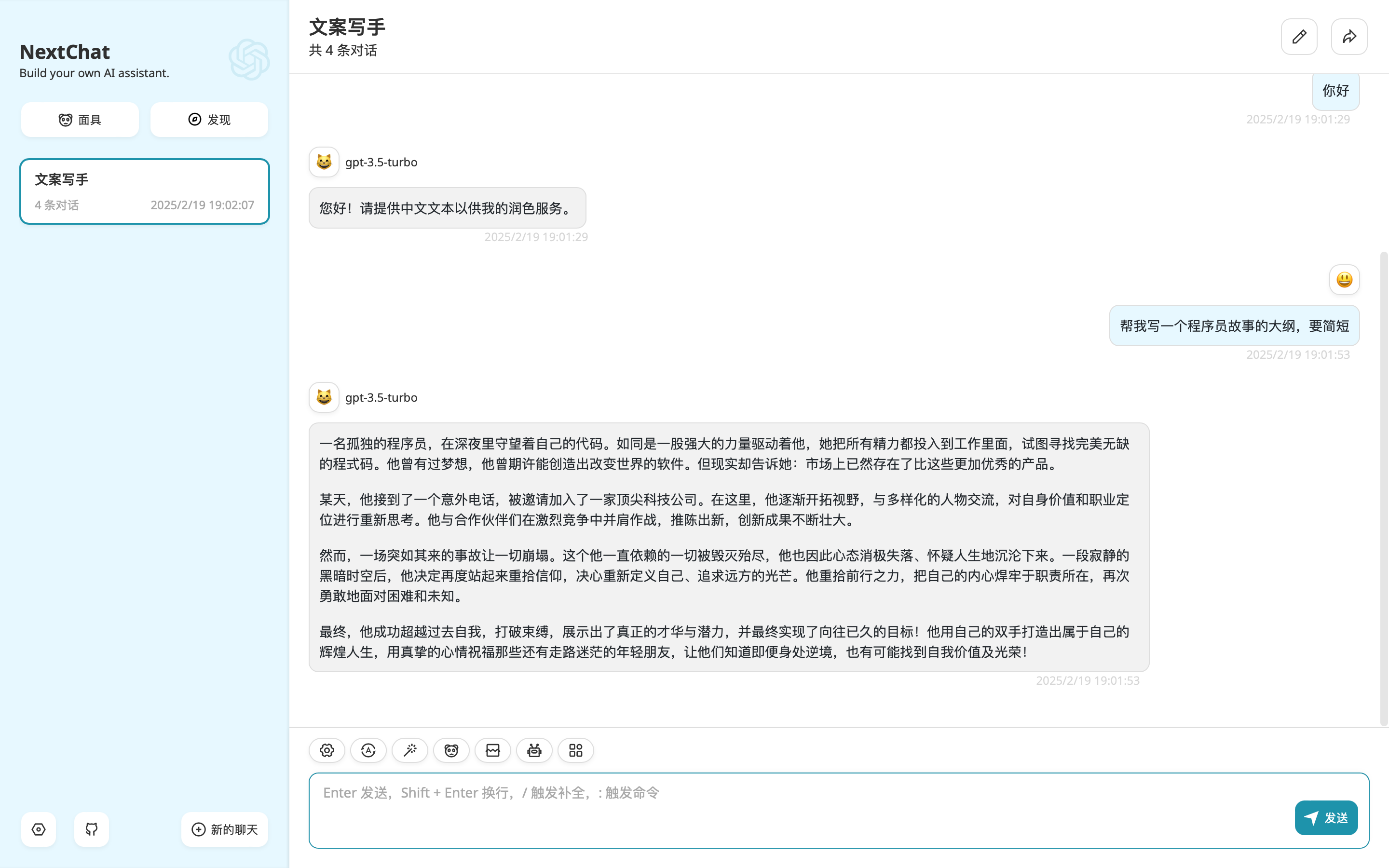Click the user smiley avatar
Viewport: 1389px width, 868px height.
[x=1344, y=280]
